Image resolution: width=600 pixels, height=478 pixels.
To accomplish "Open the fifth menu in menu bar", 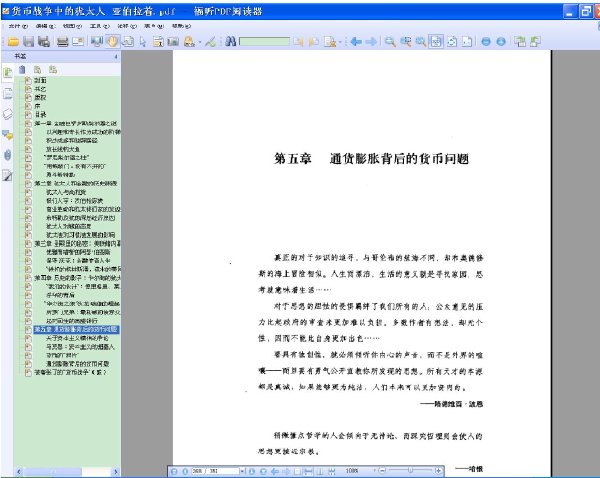I will tap(127, 26).
